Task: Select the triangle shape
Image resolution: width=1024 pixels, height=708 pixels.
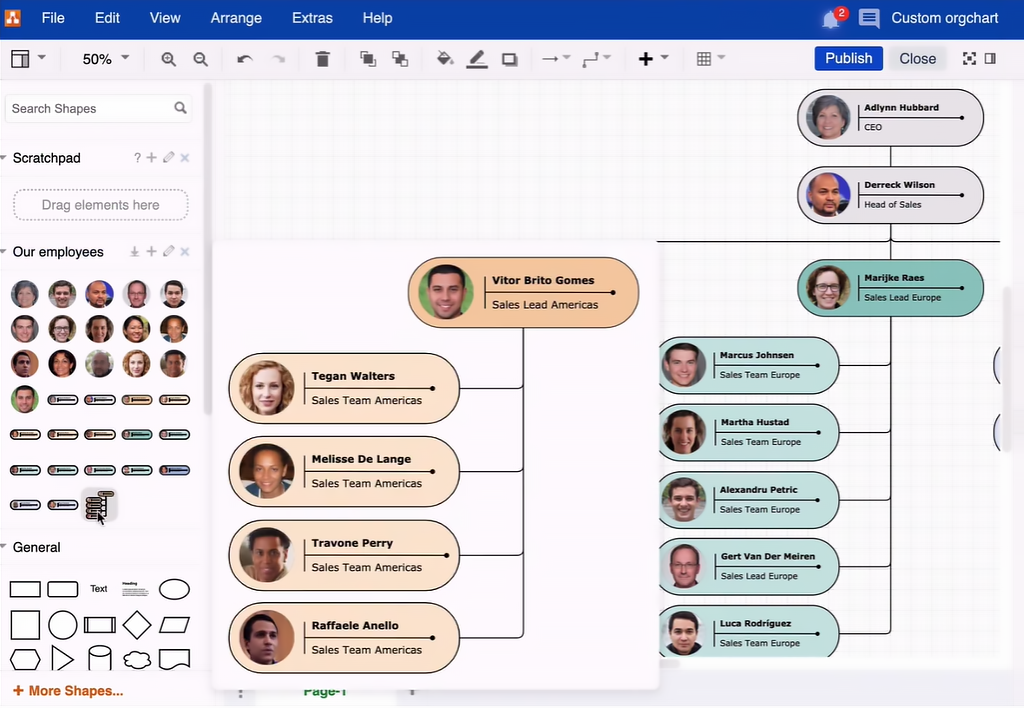Action: [x=62, y=659]
